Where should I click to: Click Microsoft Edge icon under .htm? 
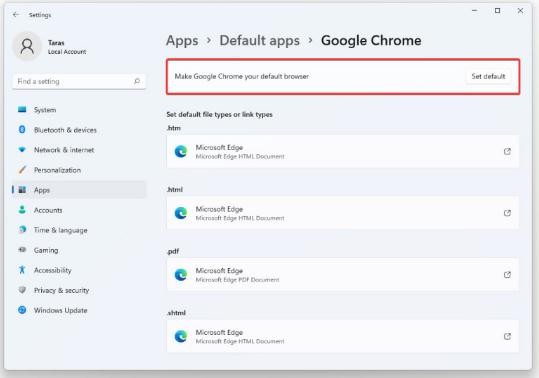[180, 152]
